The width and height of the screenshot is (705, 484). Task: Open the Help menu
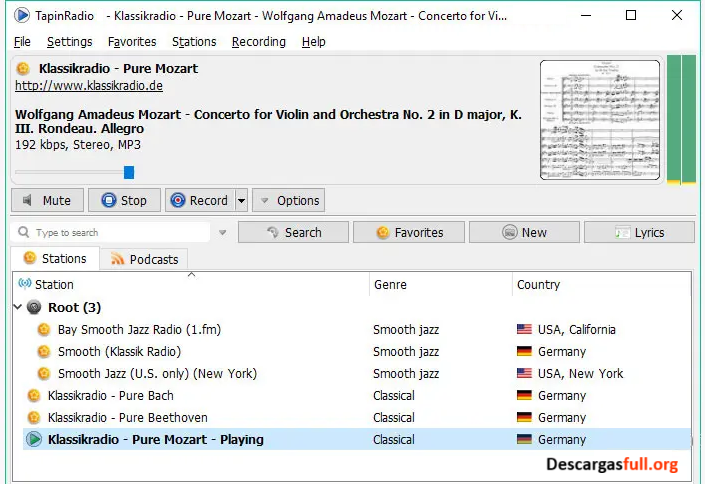click(x=313, y=42)
